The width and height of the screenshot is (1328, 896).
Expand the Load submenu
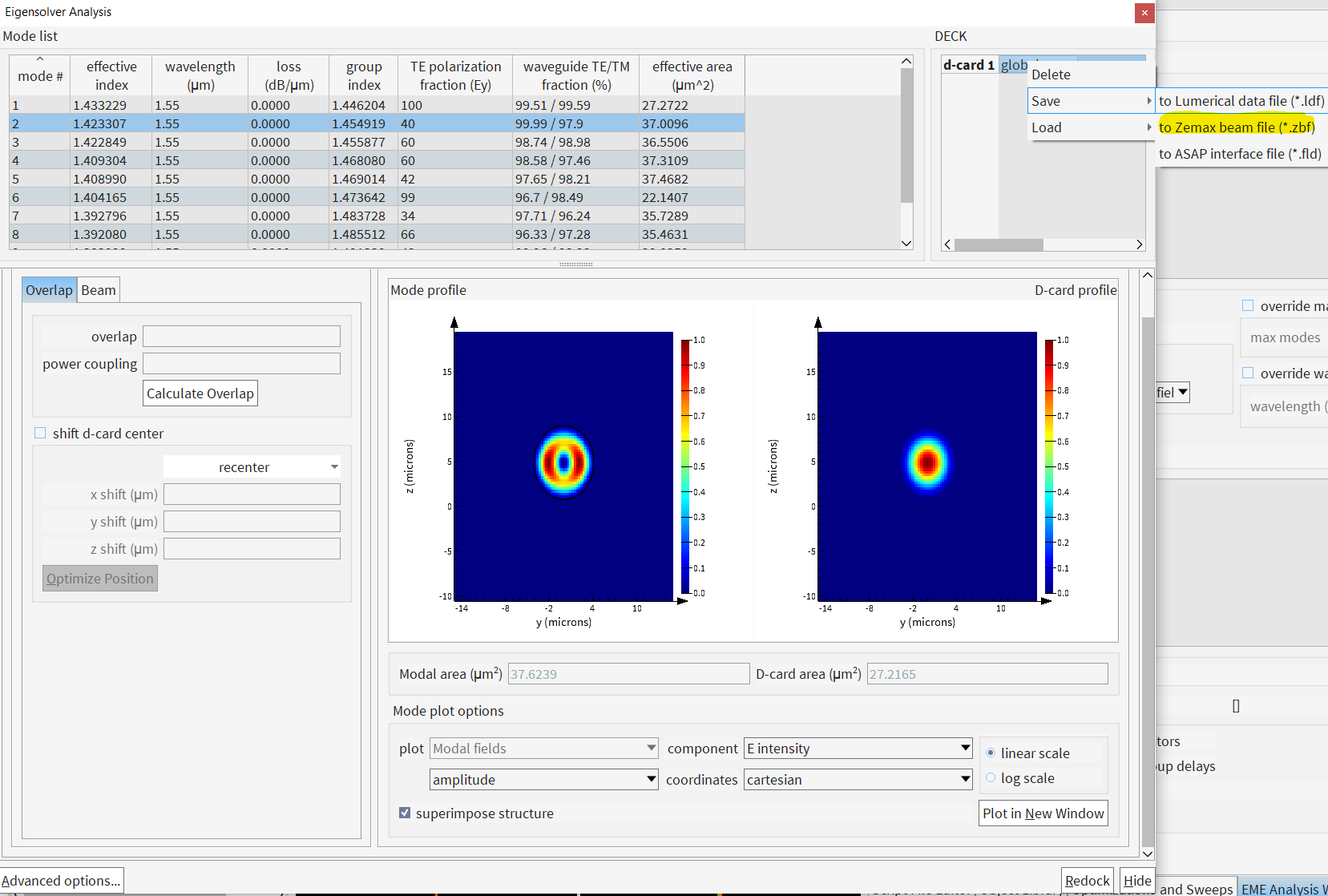point(1047,127)
